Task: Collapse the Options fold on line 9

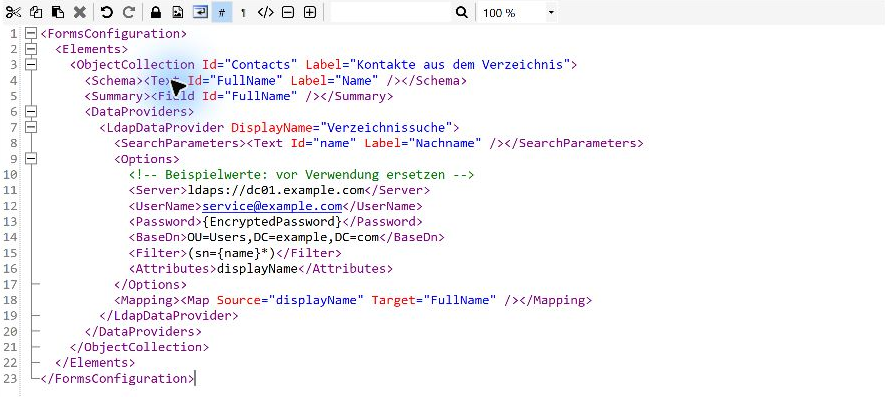Action: [x=31, y=159]
